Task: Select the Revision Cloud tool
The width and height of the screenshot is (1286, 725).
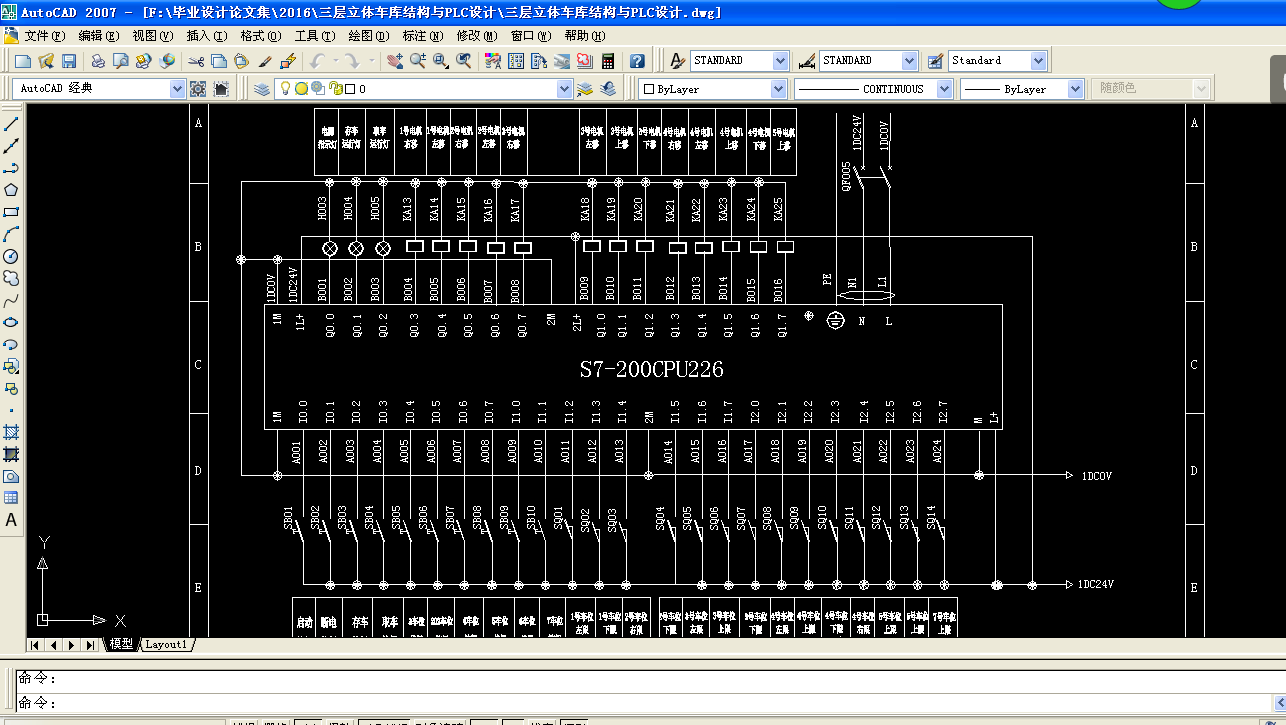Action: coord(11,278)
